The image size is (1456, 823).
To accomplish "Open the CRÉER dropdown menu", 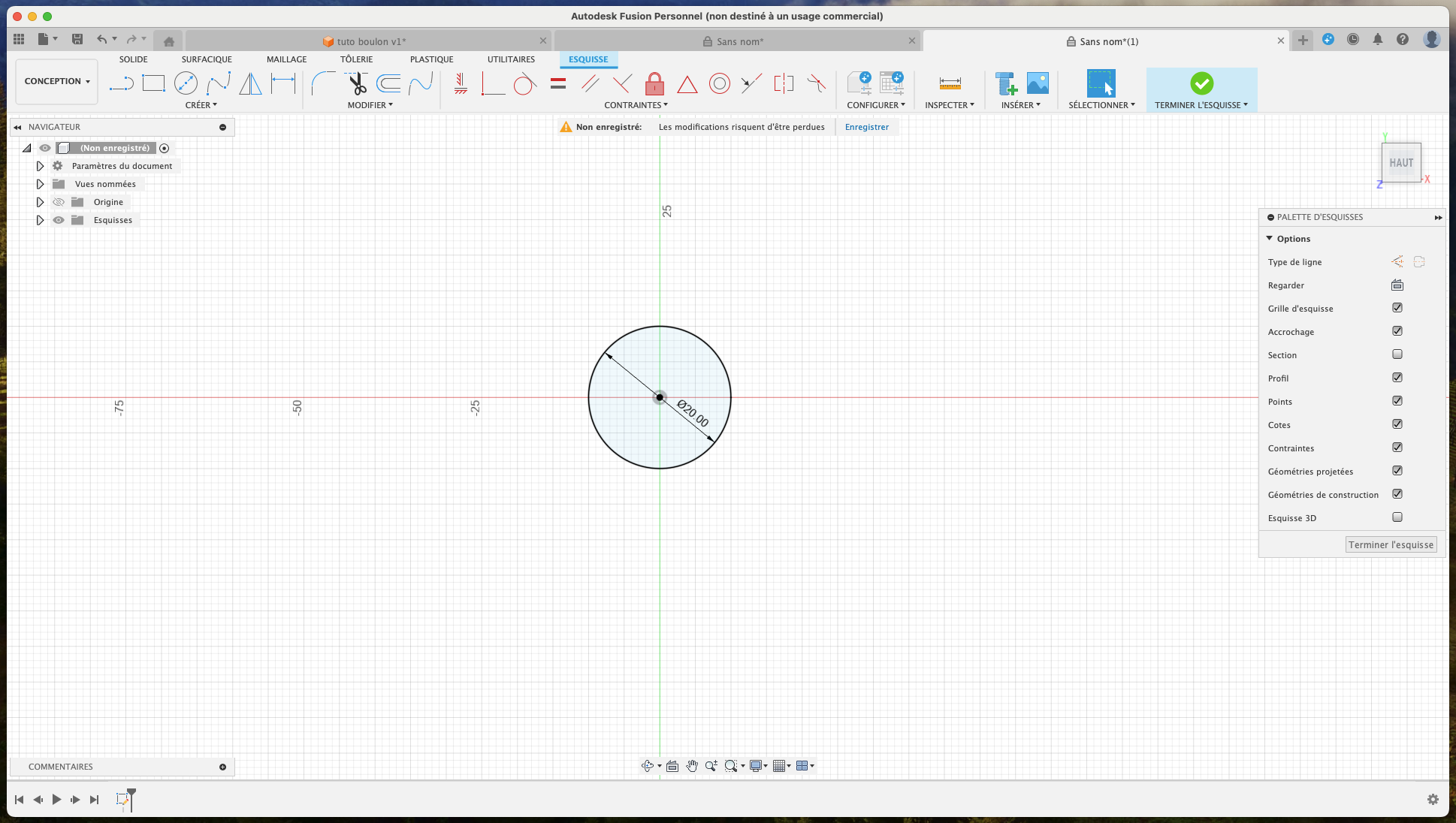I will pos(201,105).
